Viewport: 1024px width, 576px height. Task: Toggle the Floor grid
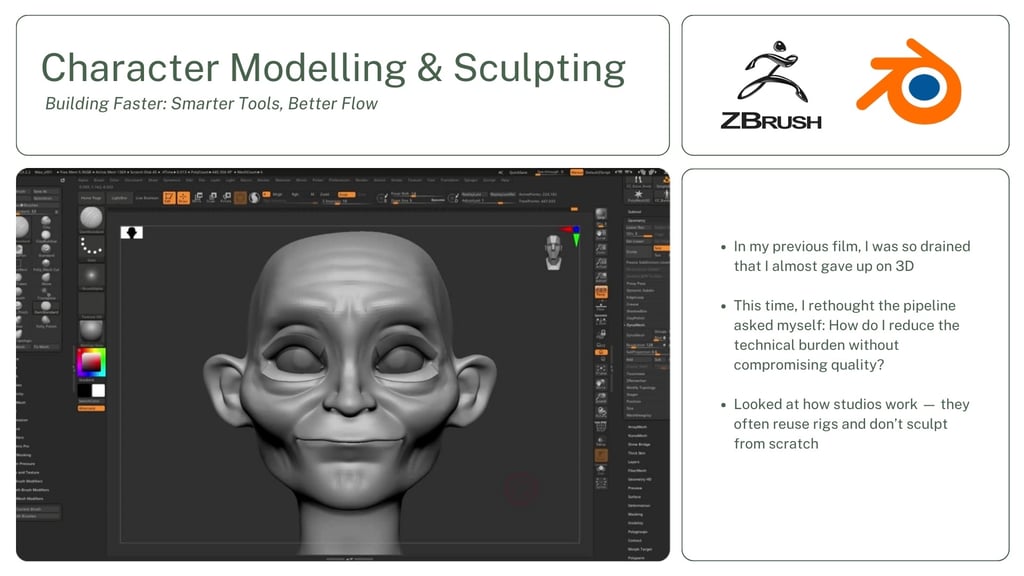tap(601, 308)
